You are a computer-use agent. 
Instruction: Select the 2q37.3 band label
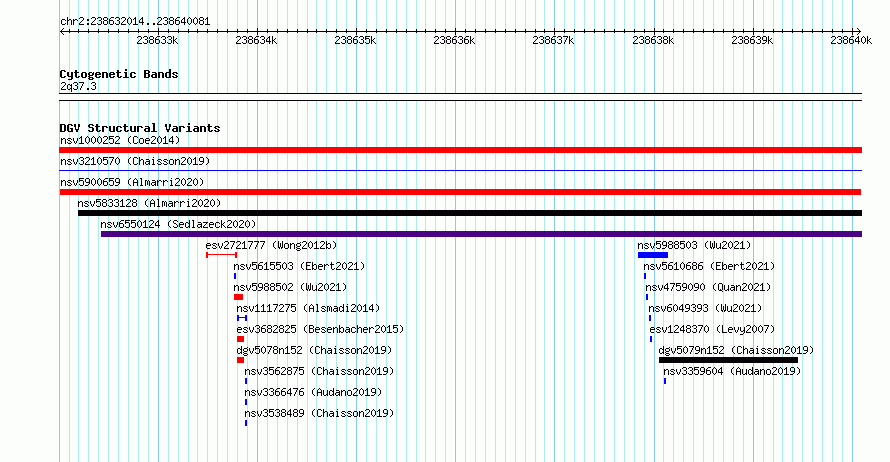78,86
